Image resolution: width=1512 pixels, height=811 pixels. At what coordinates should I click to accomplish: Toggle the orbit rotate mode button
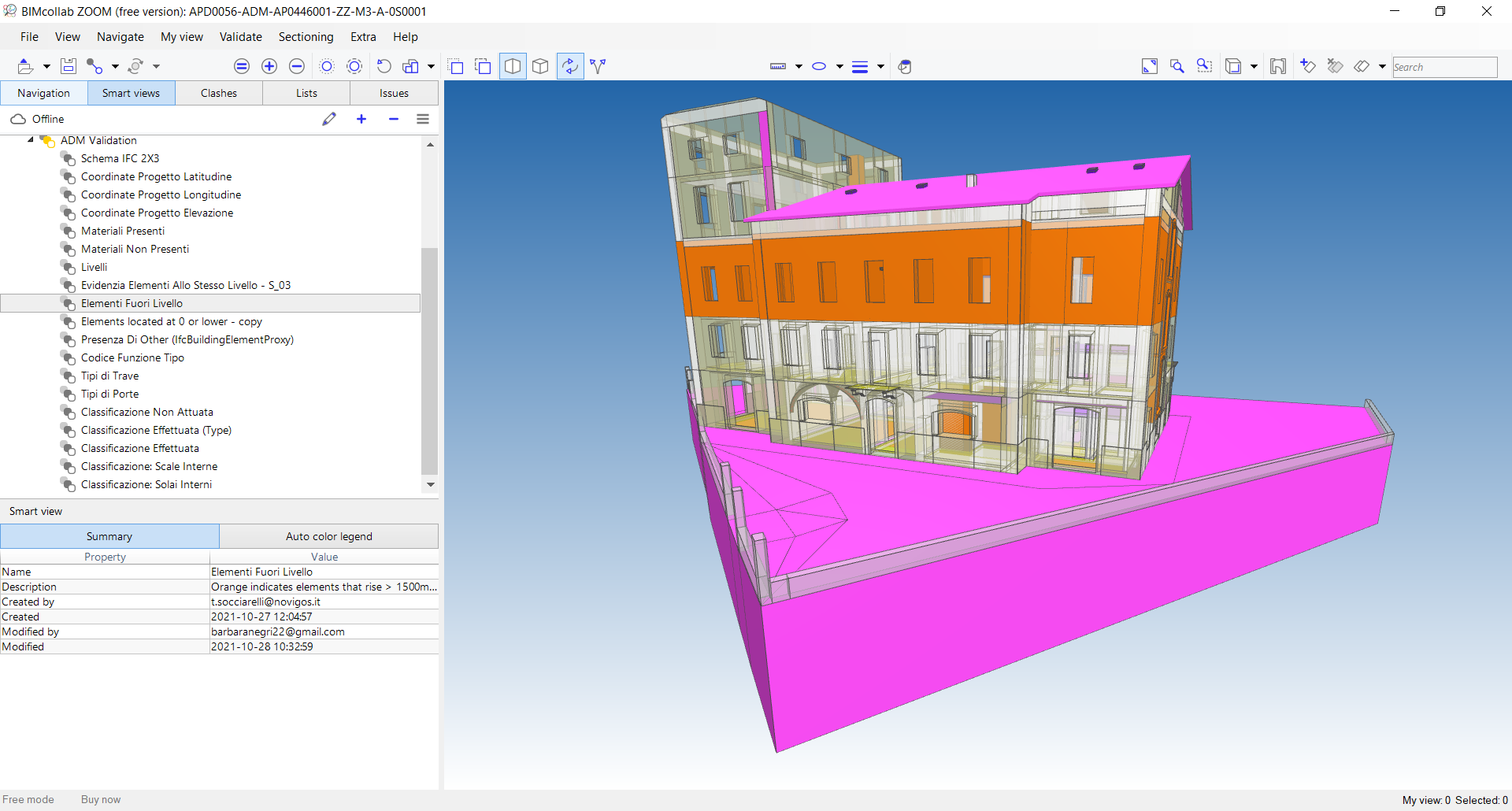(x=570, y=66)
